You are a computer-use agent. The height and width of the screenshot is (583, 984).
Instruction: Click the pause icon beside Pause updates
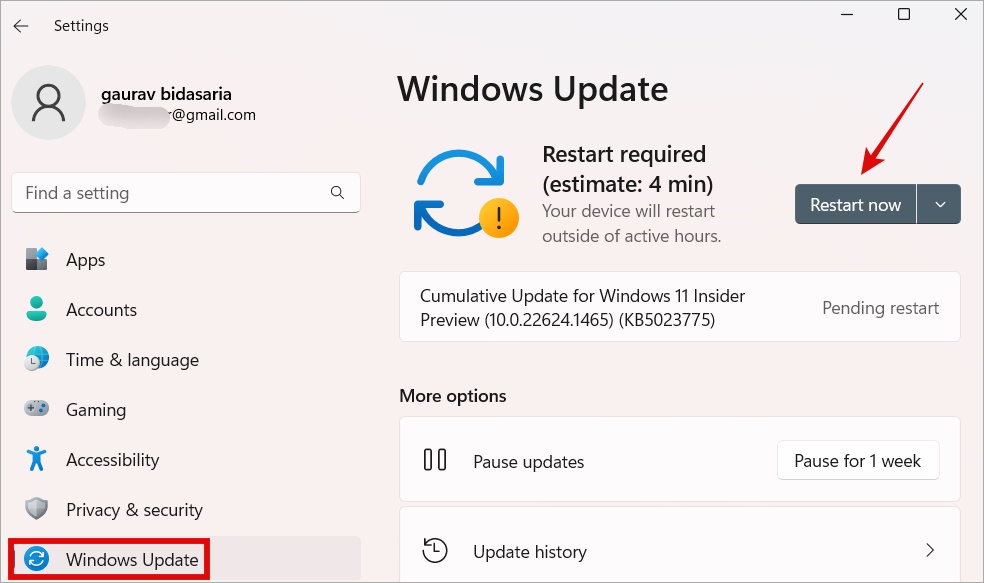coord(435,461)
